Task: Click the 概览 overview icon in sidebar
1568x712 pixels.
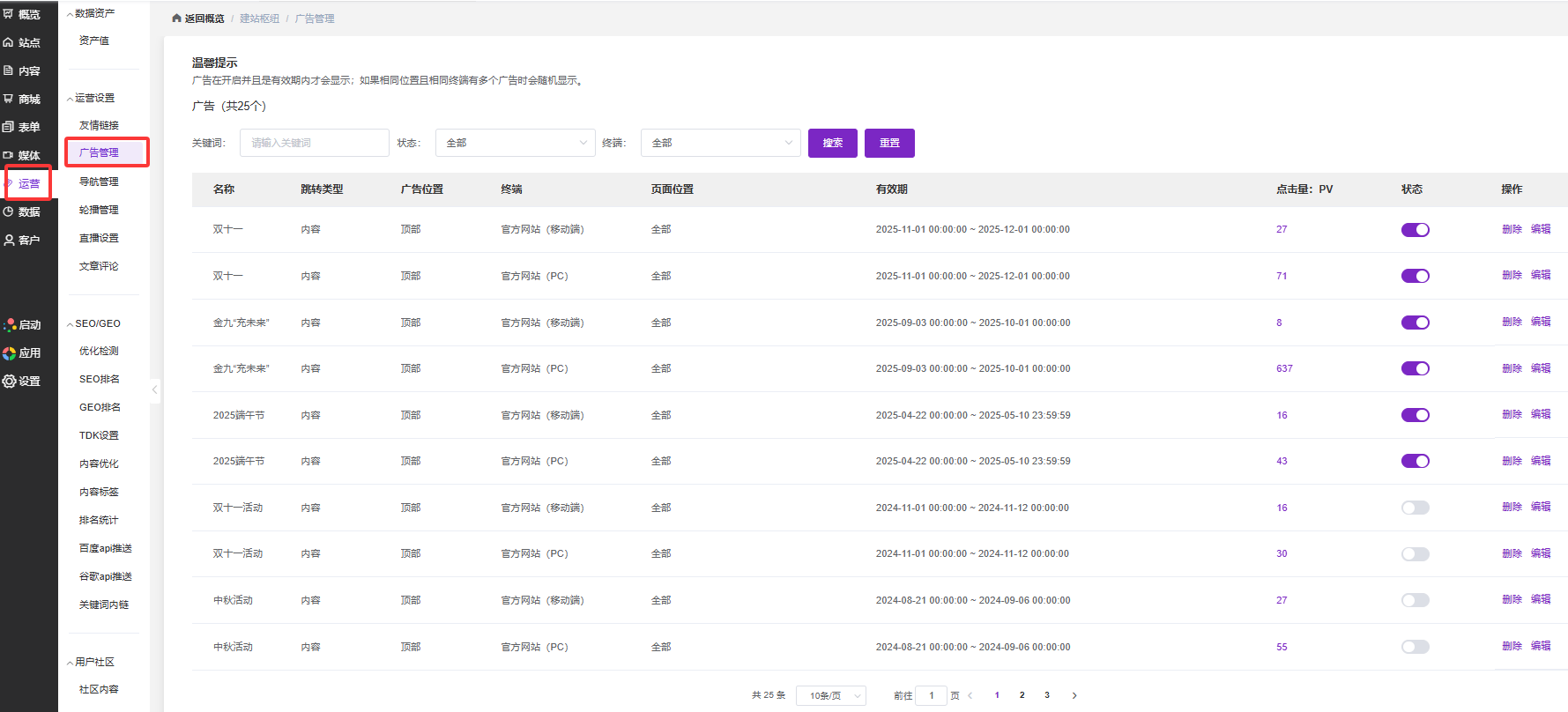Action: 9,14
